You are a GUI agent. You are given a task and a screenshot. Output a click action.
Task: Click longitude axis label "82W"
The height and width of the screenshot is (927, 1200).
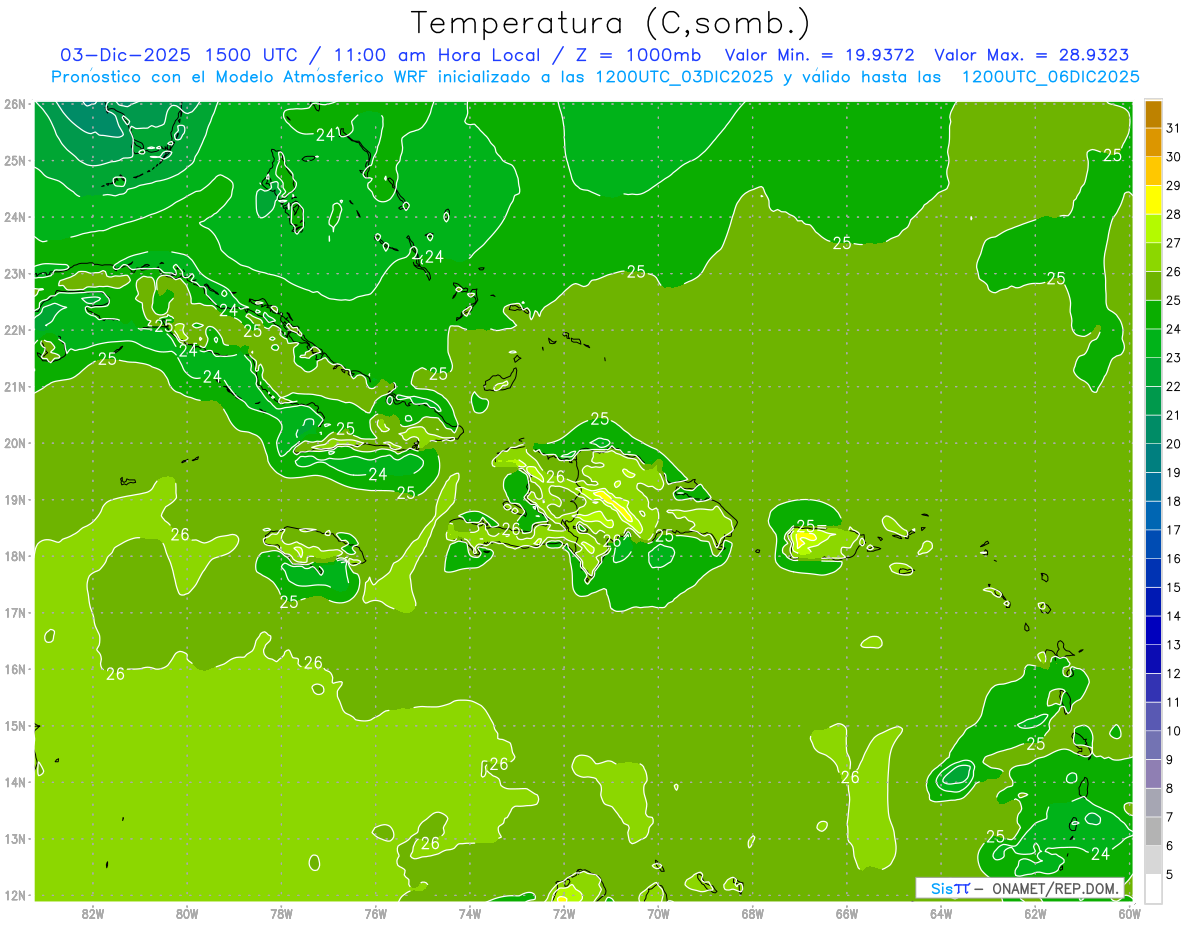[92, 913]
